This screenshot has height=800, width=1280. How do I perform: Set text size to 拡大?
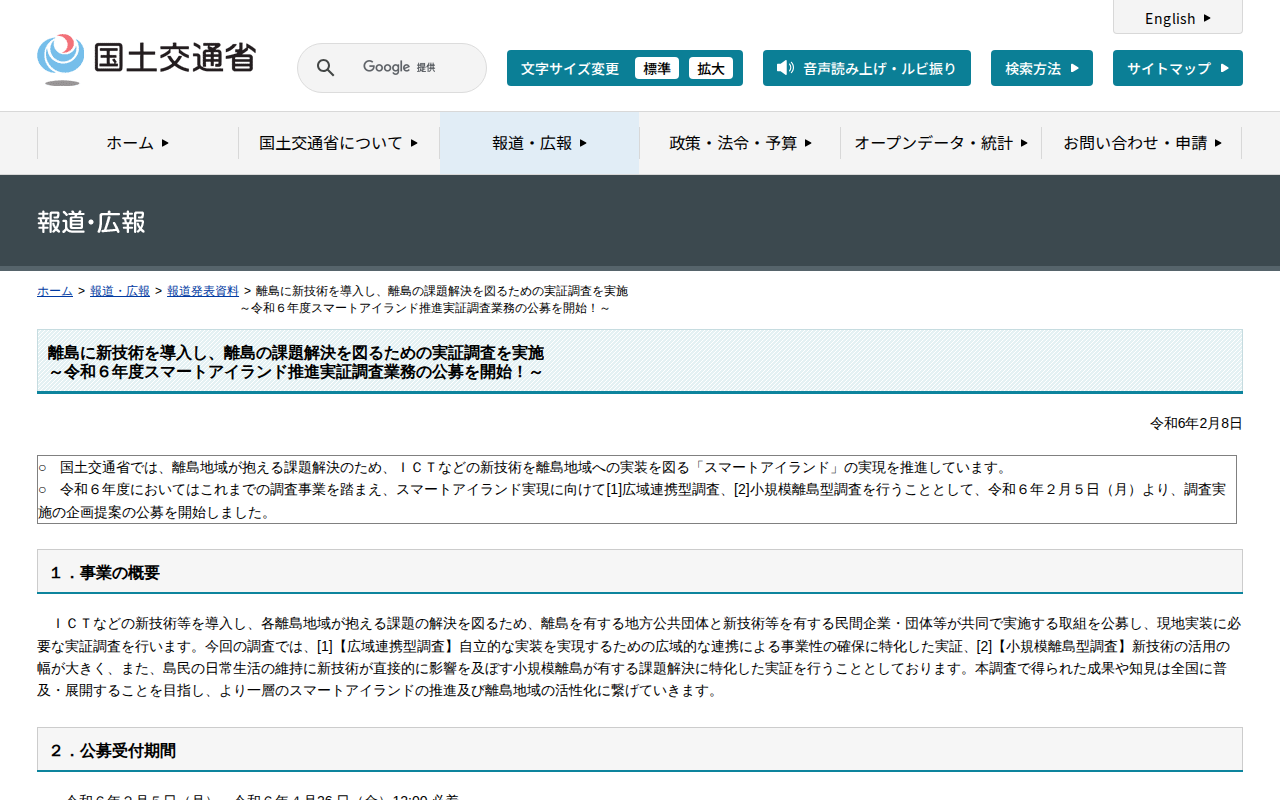coord(711,68)
